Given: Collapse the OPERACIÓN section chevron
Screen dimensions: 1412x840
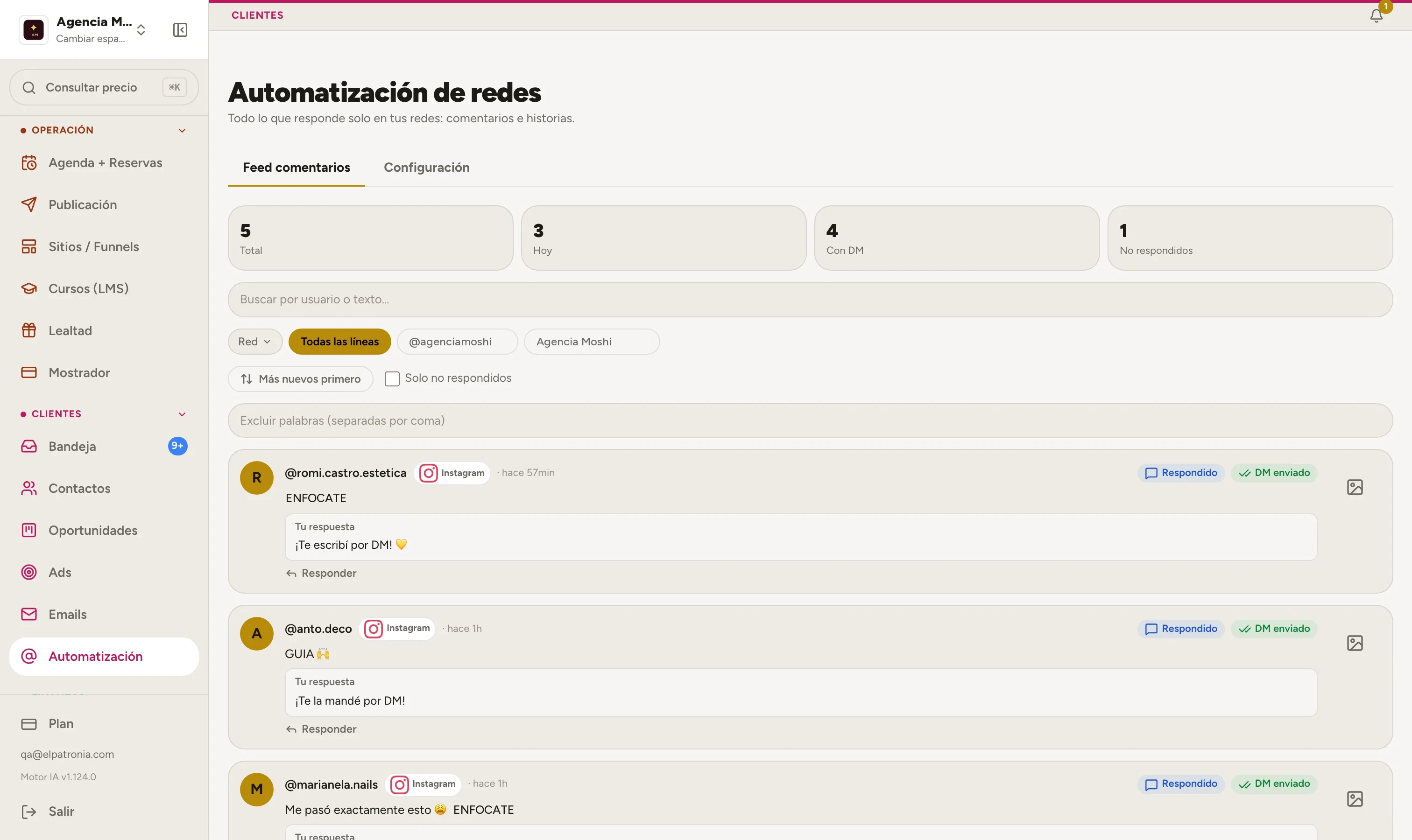Looking at the screenshot, I should [x=183, y=131].
